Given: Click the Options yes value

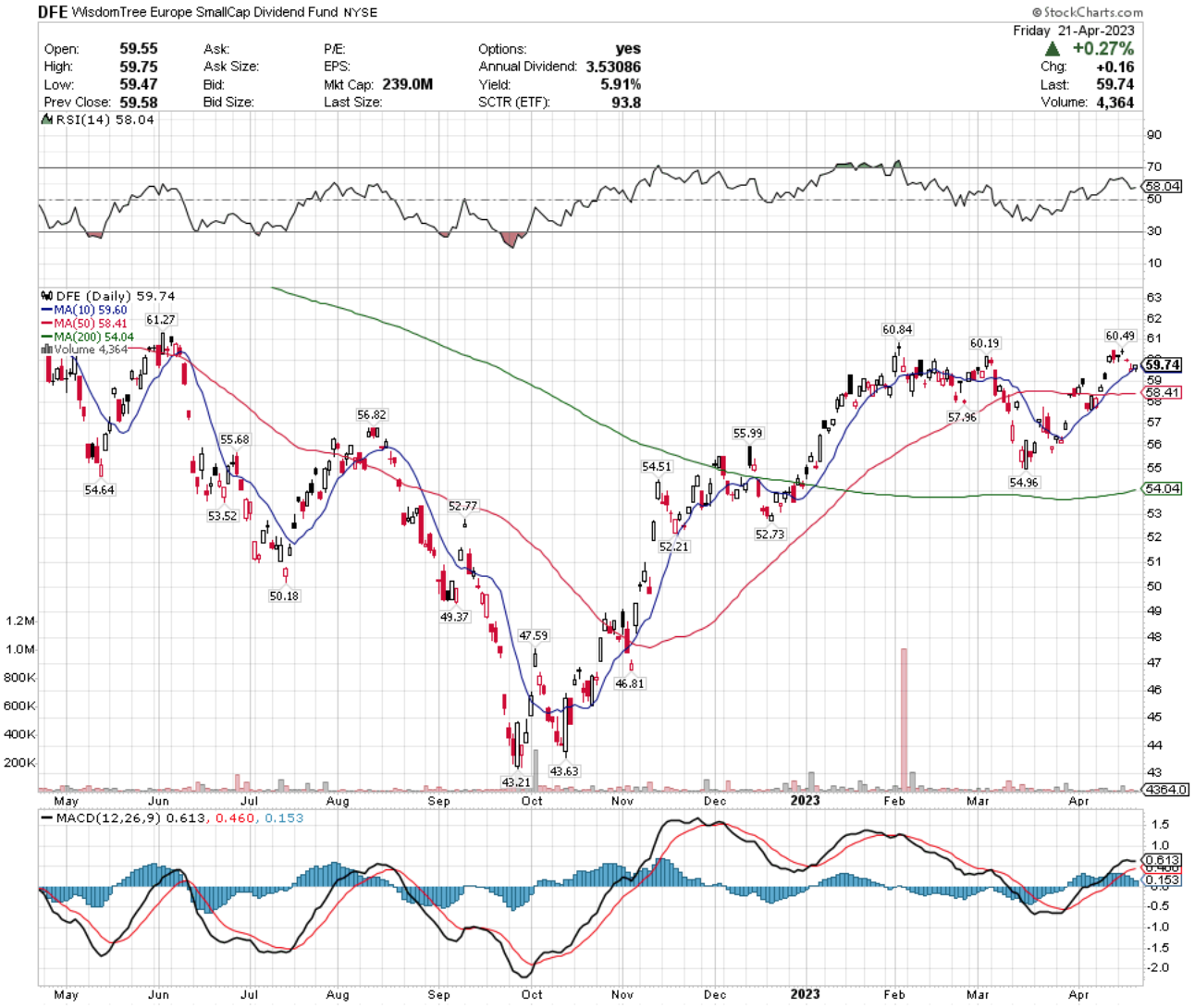Looking at the screenshot, I should [628, 49].
